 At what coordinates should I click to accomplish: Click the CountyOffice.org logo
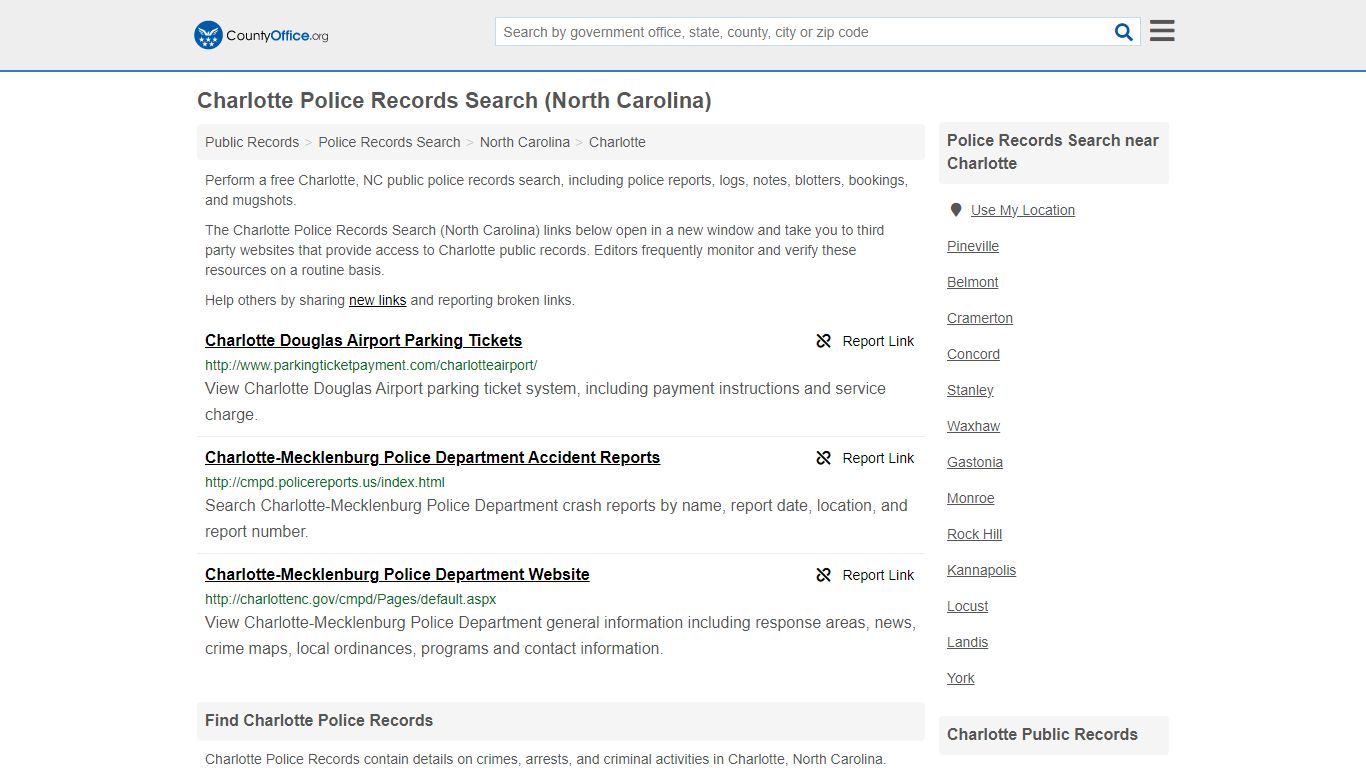click(261, 35)
